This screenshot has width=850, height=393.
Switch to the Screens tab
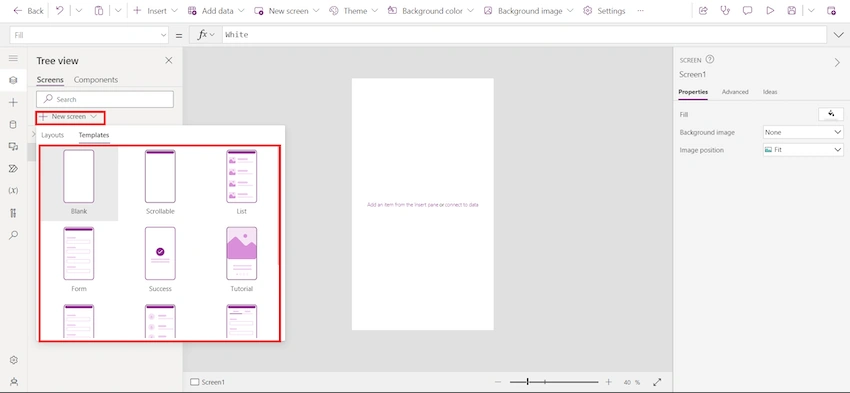(x=50, y=80)
